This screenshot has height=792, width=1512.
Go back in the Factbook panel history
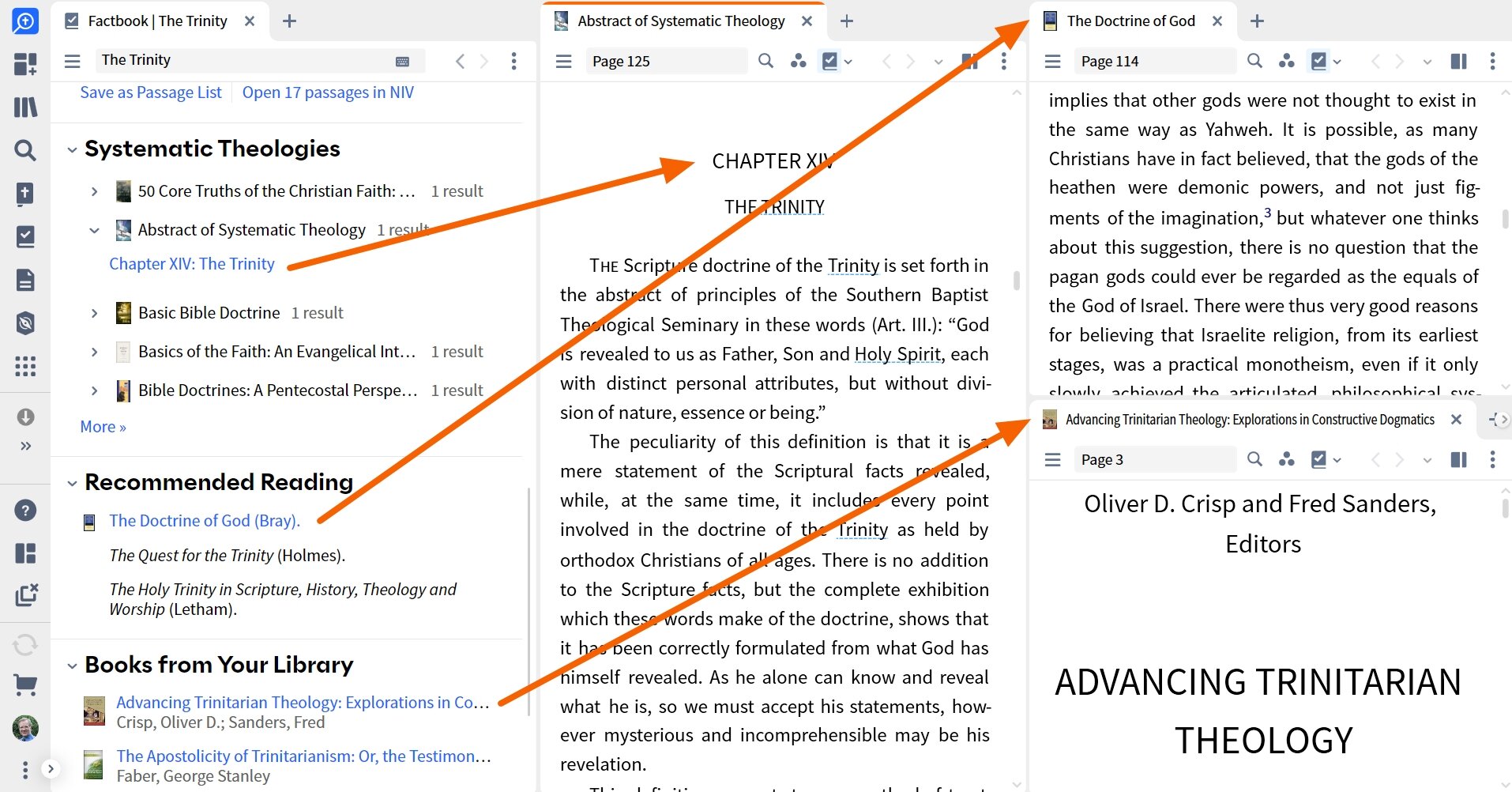tap(460, 61)
